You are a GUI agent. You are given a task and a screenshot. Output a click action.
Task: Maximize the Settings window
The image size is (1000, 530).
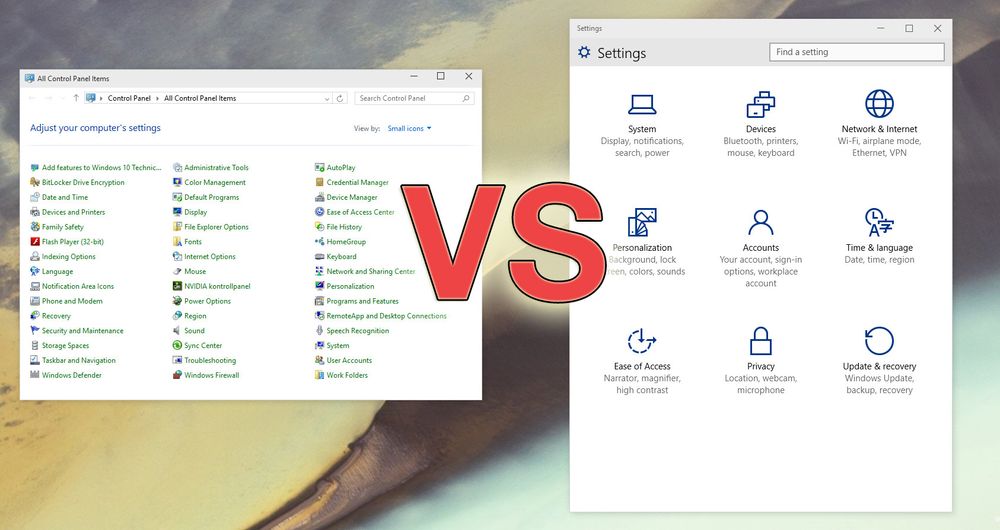click(909, 28)
